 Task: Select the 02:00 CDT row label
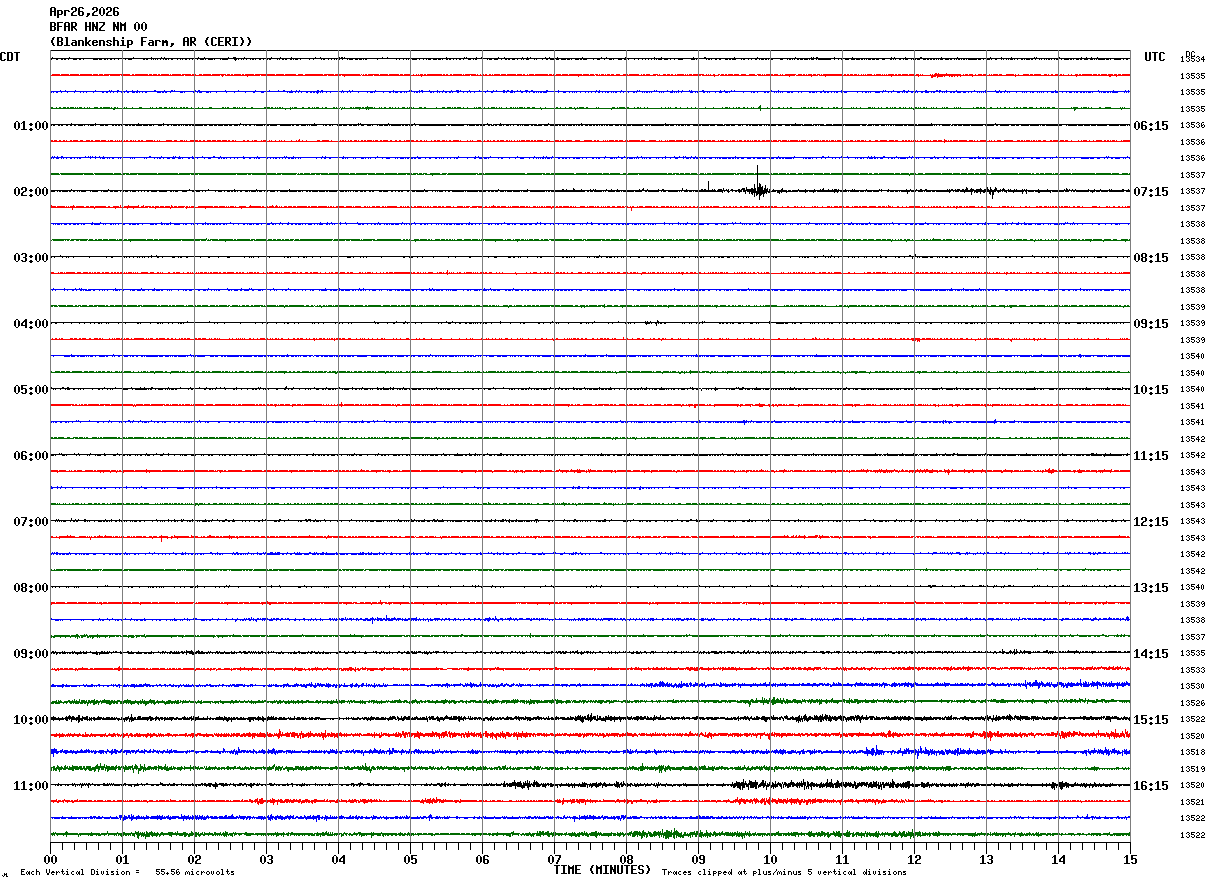(x=31, y=192)
